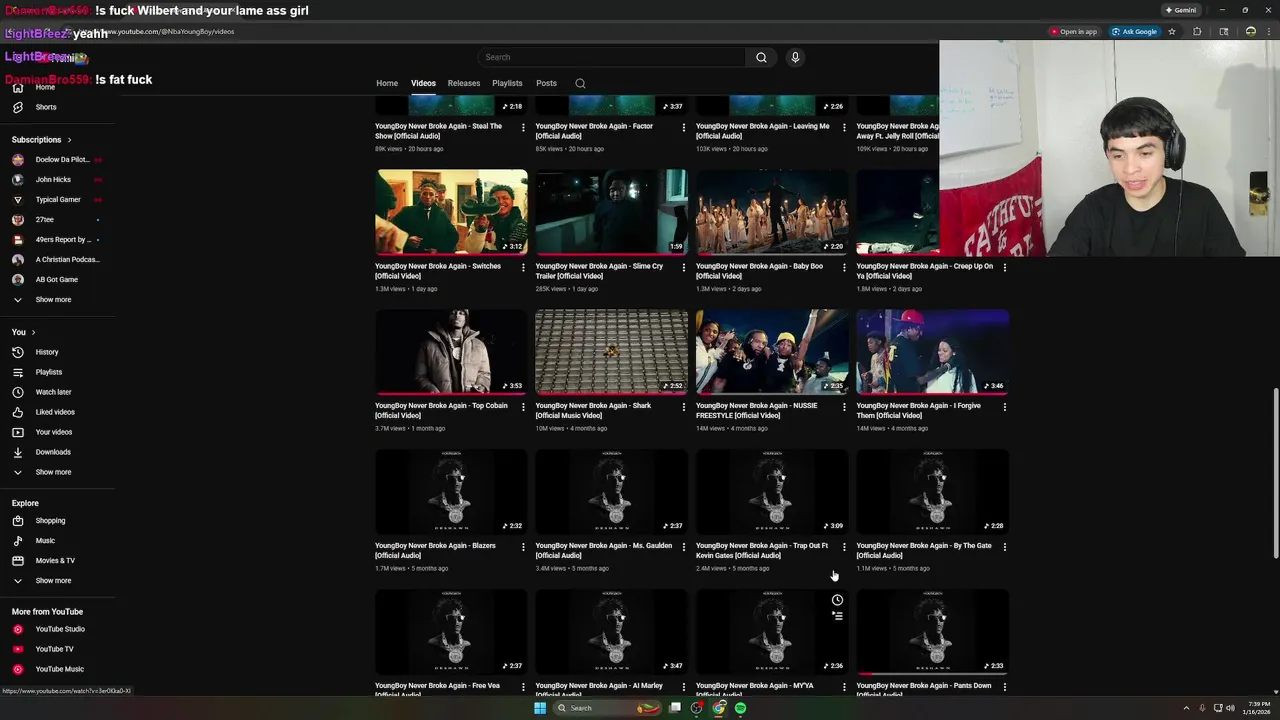The width and height of the screenshot is (1280, 720).
Task: Show more items under Explore section
Action: pos(53,581)
